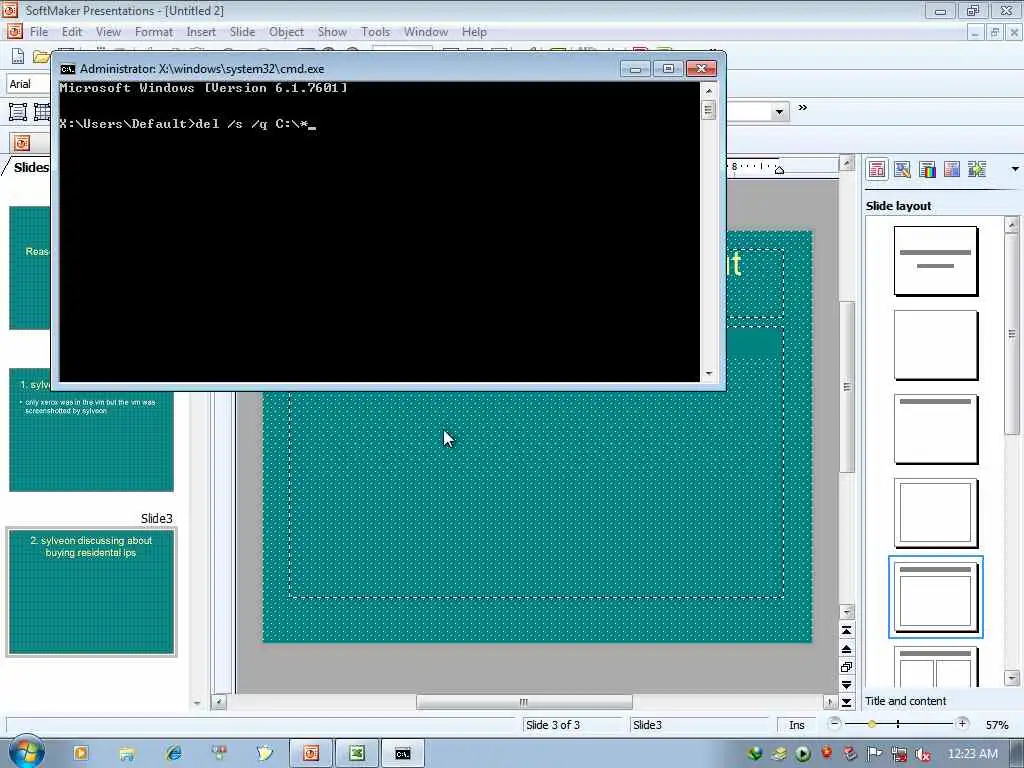Click the cmd window system icon in title bar

click(x=67, y=69)
